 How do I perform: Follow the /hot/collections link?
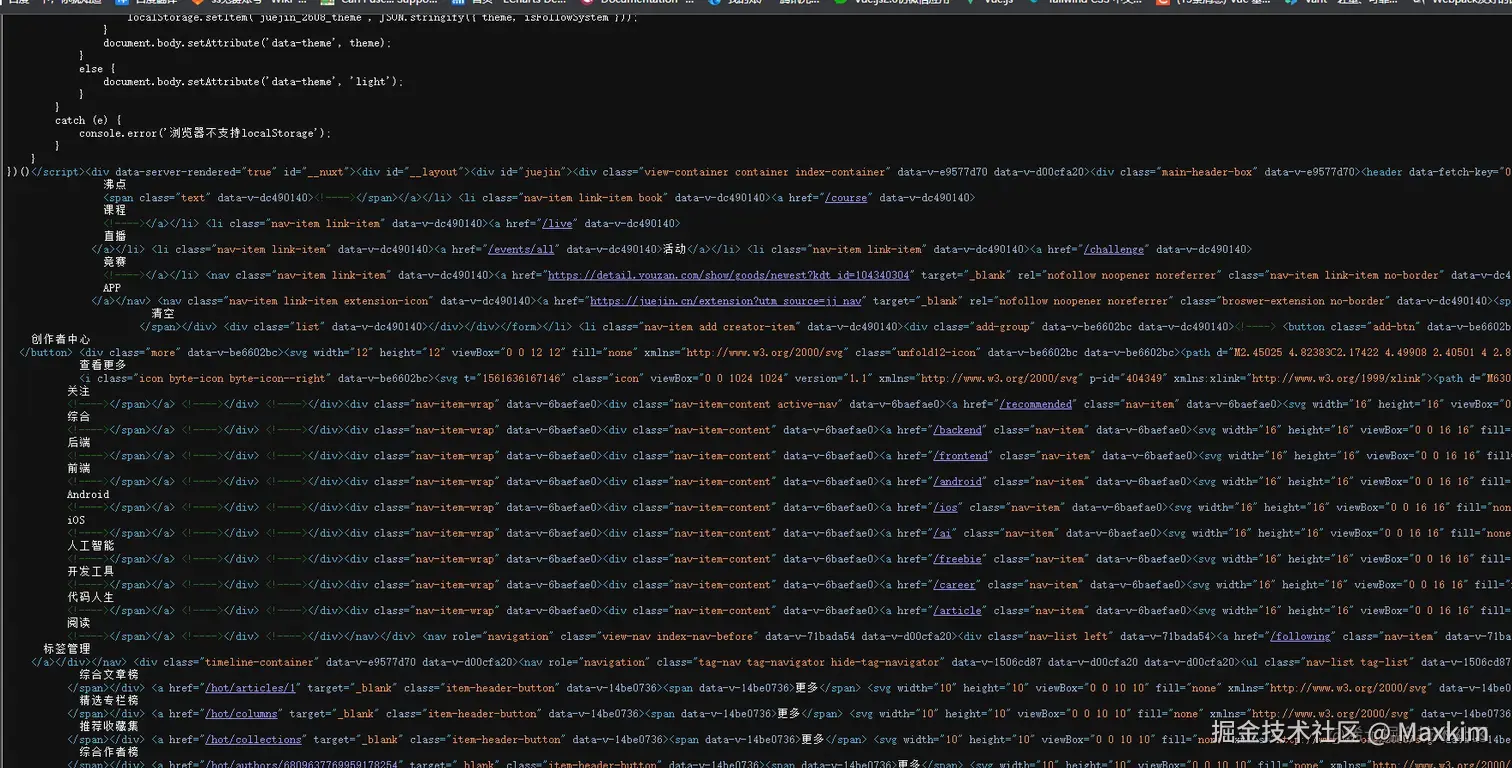click(254, 740)
